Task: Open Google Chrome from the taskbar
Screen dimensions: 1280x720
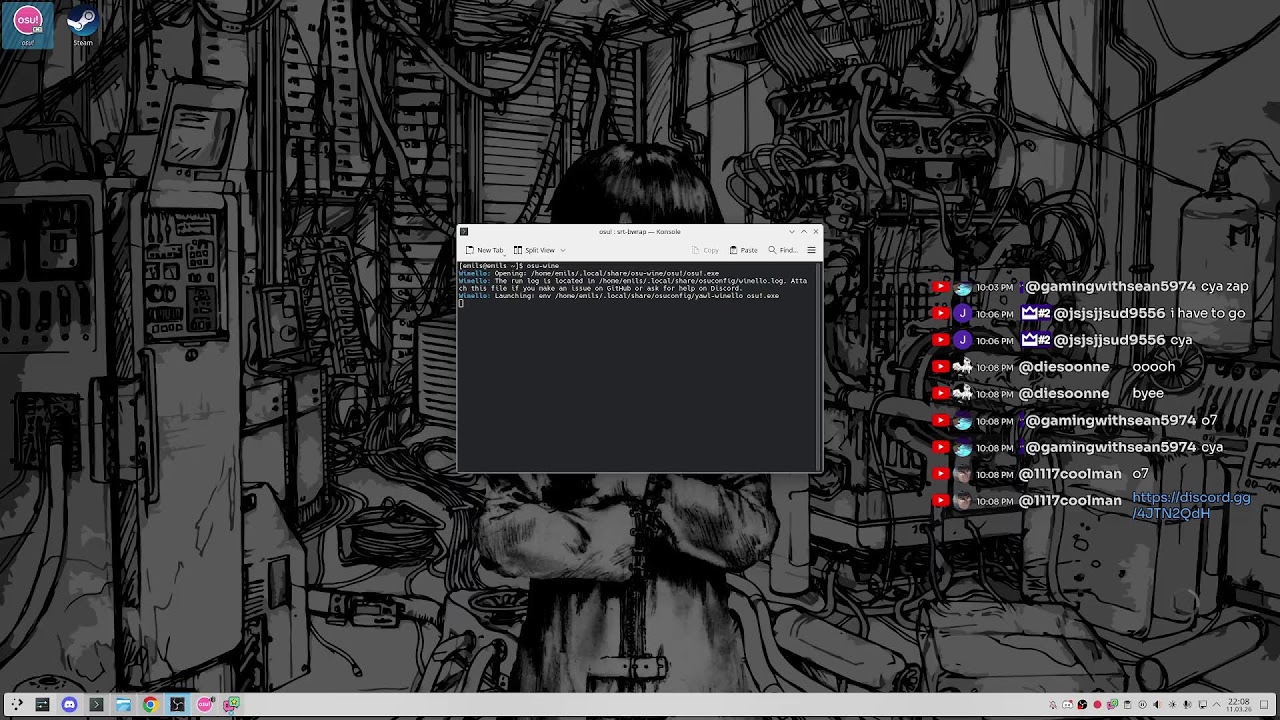Action: (150, 705)
